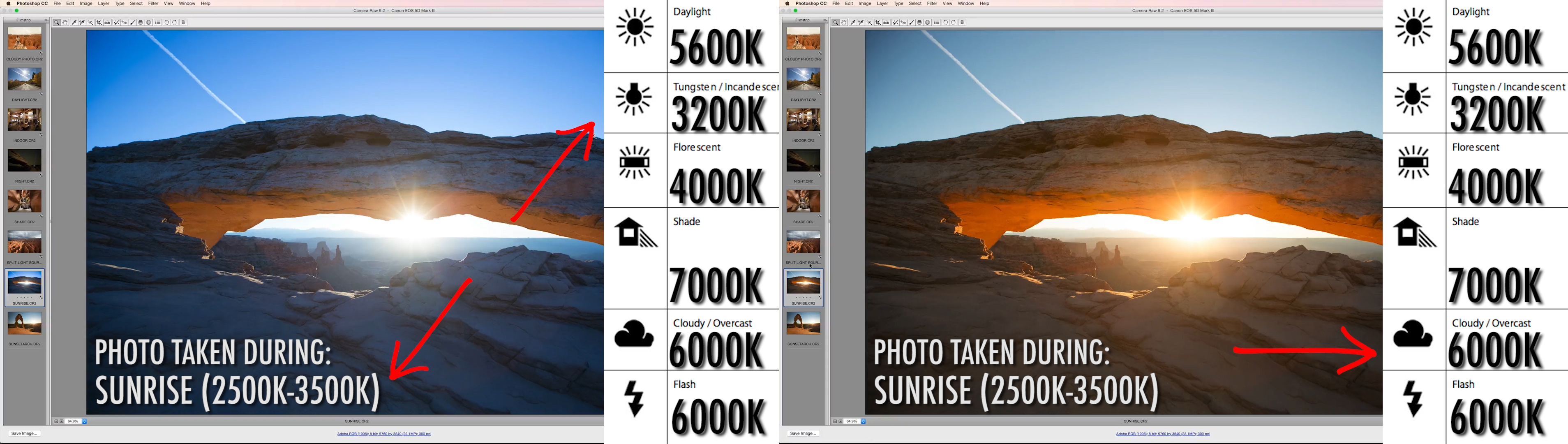Click green fullscreen button of left window

click(17, 11)
